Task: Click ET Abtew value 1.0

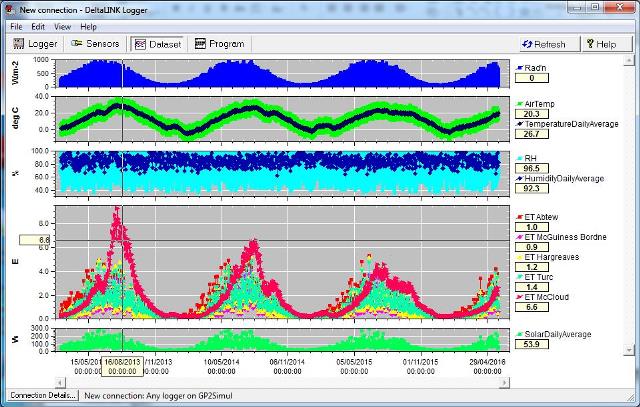Action: point(532,227)
